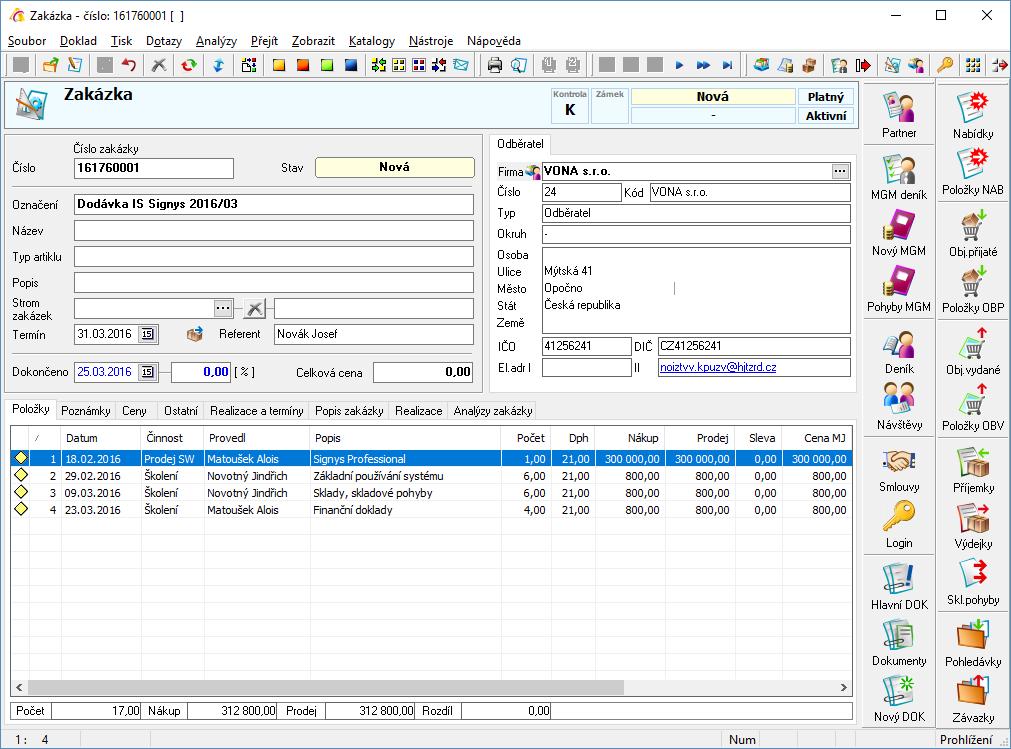1011x749 pixels.
Task: Click the golden key toolbar icon
Action: [x=945, y=65]
